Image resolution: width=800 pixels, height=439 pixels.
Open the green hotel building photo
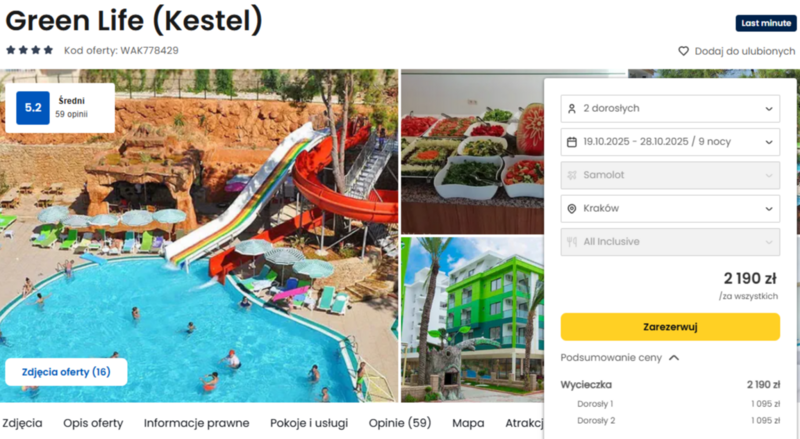(472, 320)
